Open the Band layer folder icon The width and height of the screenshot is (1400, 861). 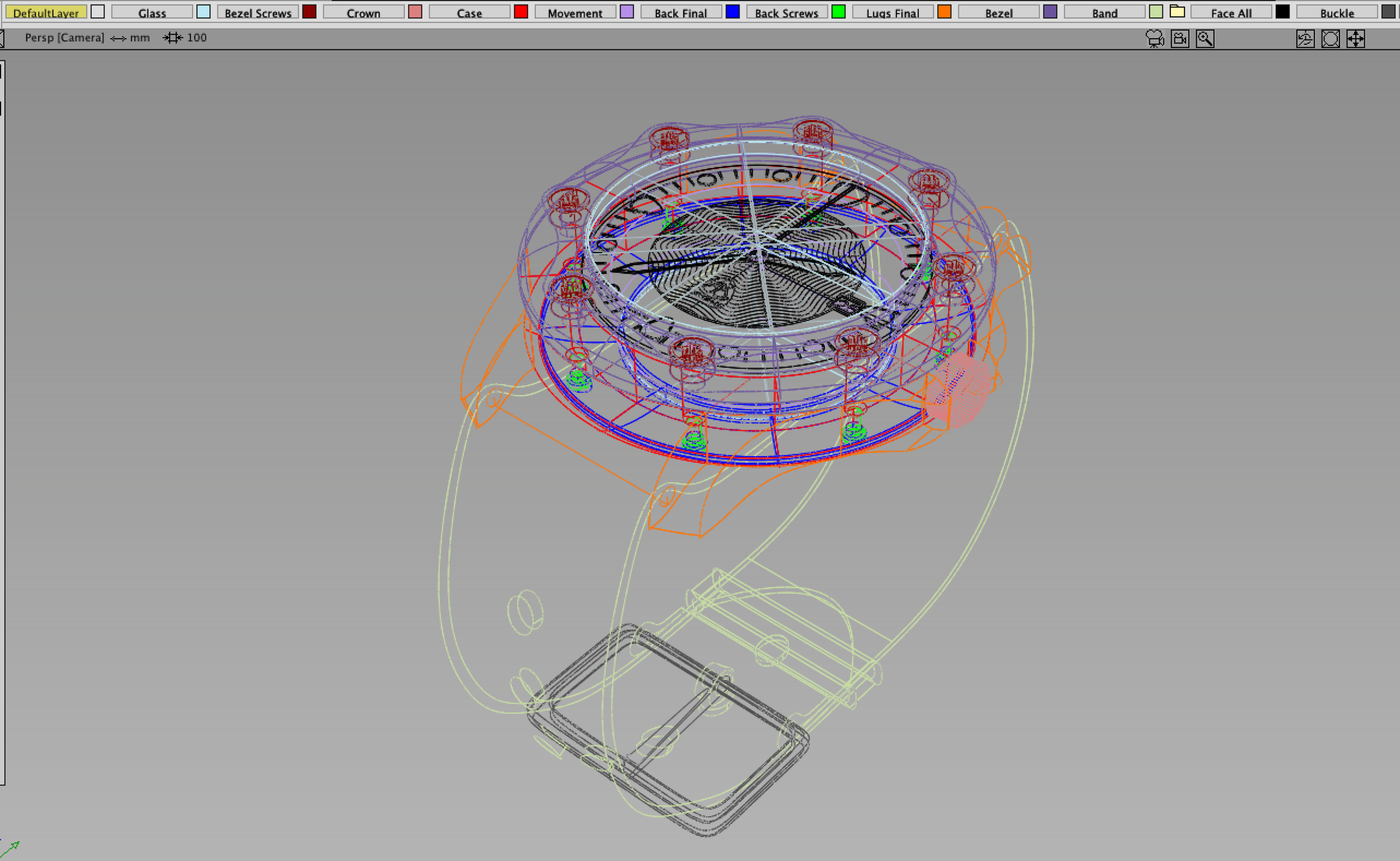tap(1177, 11)
